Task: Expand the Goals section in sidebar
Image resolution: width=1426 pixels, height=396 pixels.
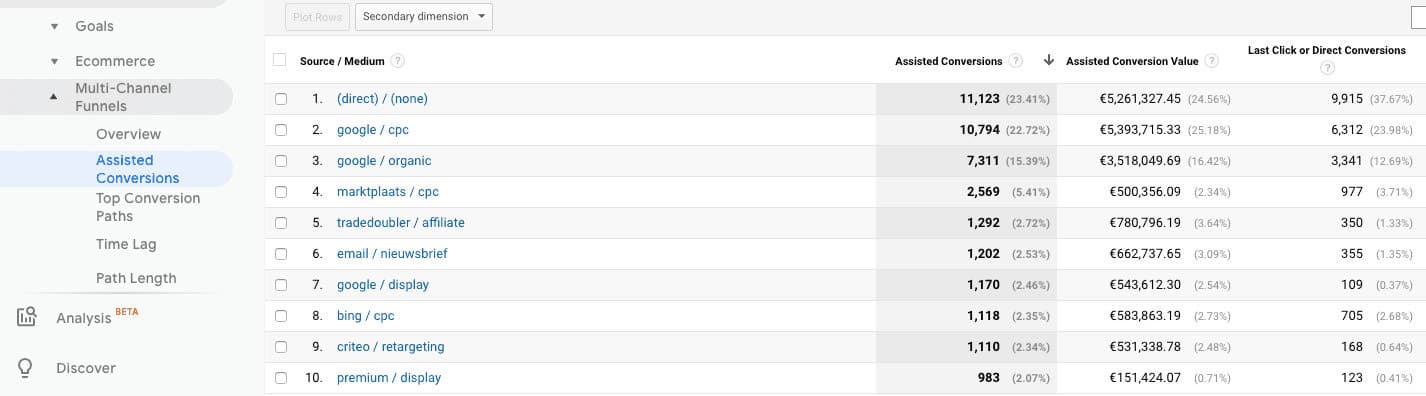Action: (54, 26)
